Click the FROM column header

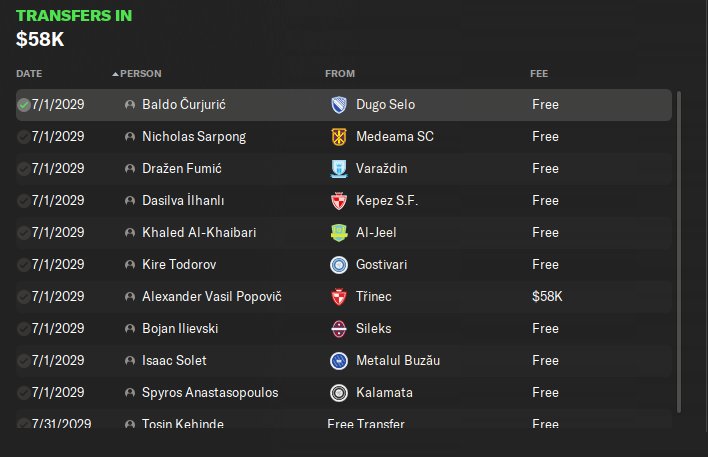pos(340,74)
